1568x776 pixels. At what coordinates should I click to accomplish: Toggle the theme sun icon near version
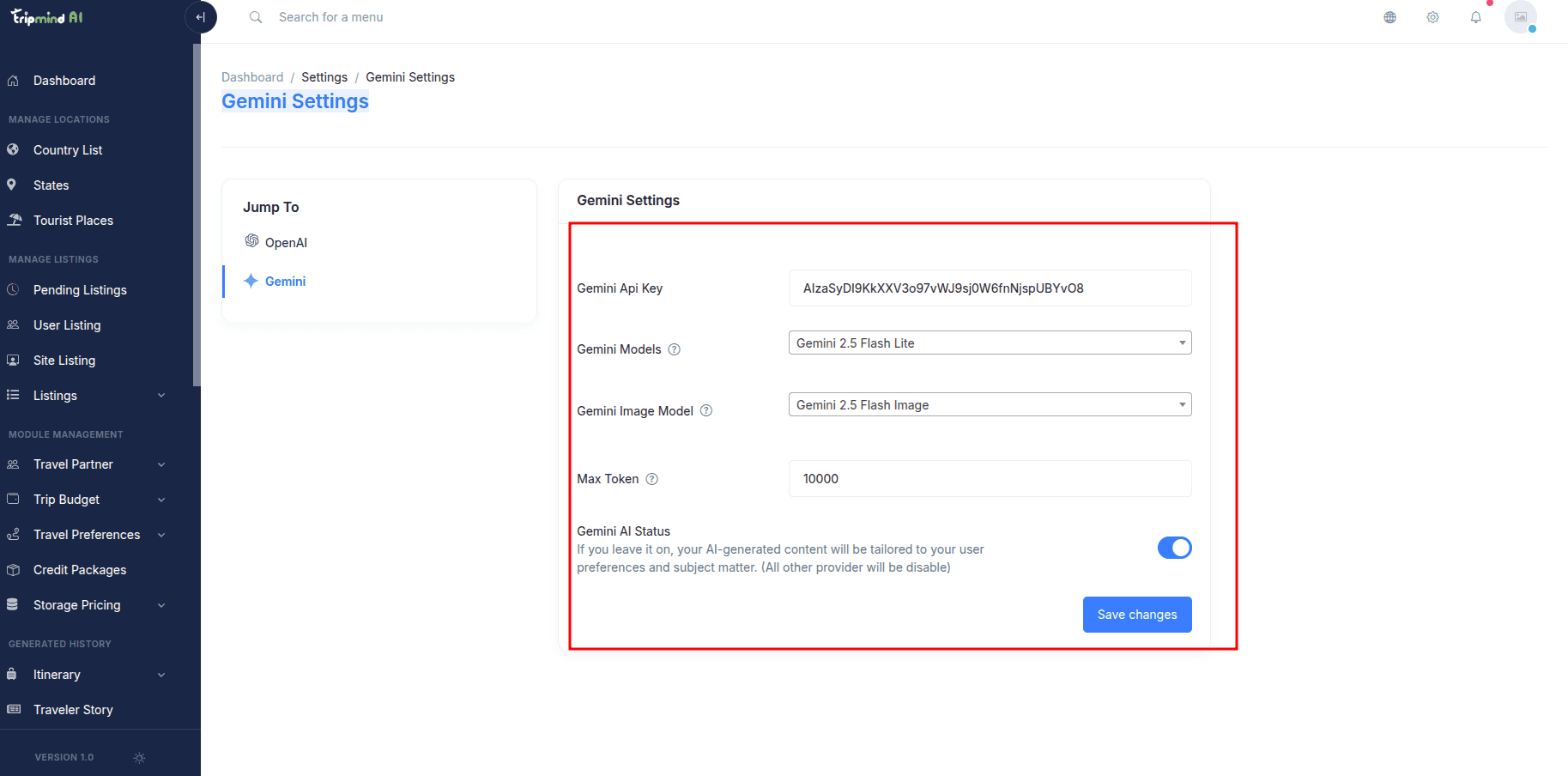(x=140, y=758)
